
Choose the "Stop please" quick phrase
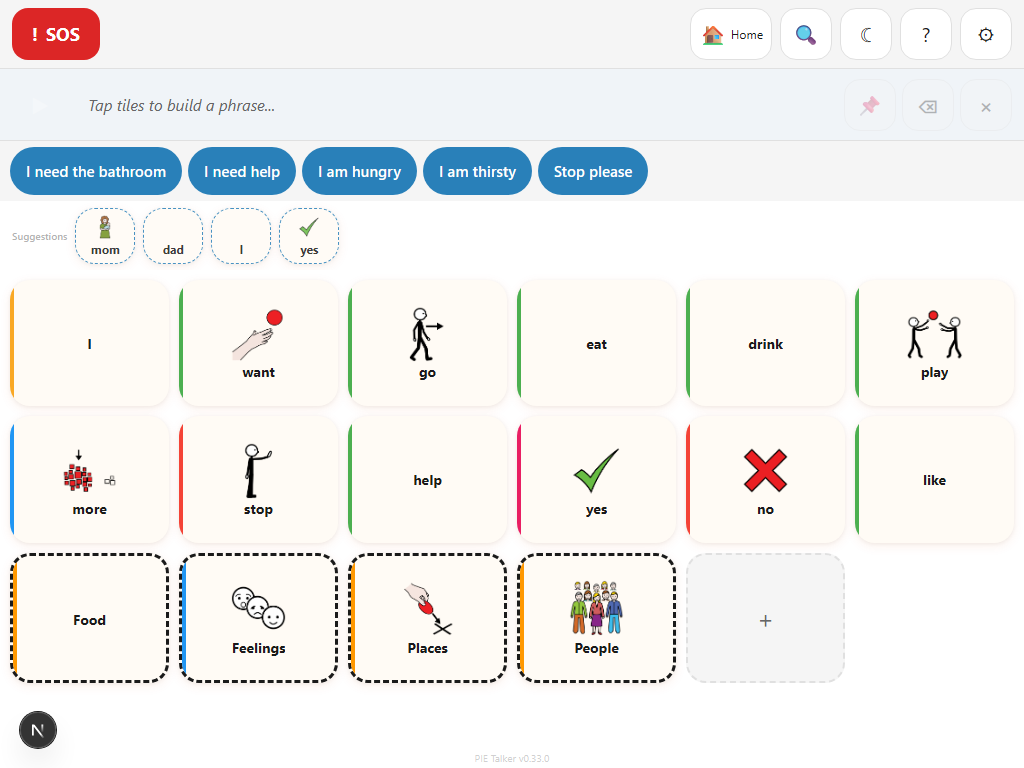click(x=592, y=172)
